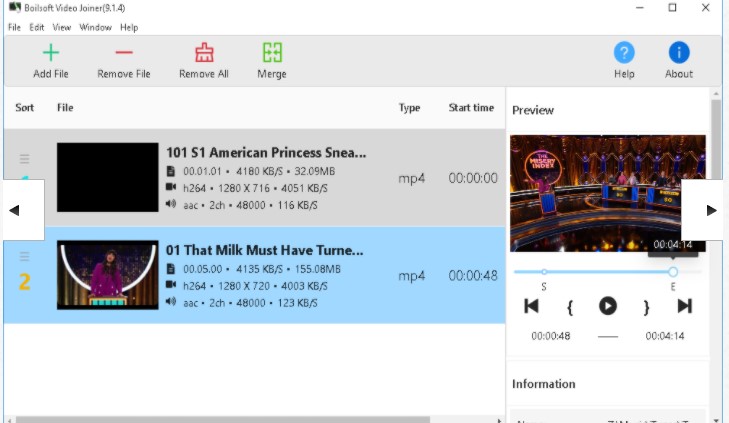This screenshot has height=423, width=729.
Task: Click the left arrow carousel button
Action: pyautogui.click(x=14, y=210)
